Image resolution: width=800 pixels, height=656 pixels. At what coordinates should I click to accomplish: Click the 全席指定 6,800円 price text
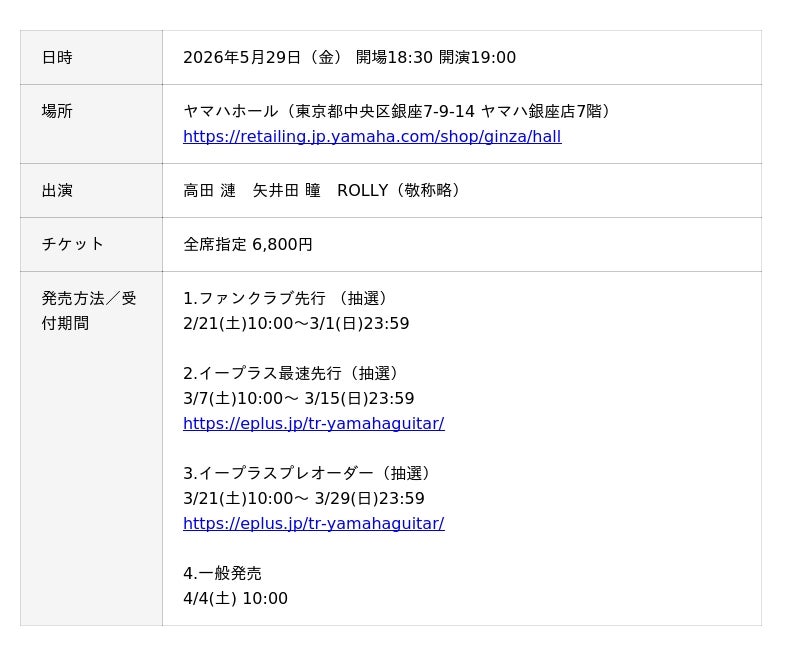(x=248, y=244)
